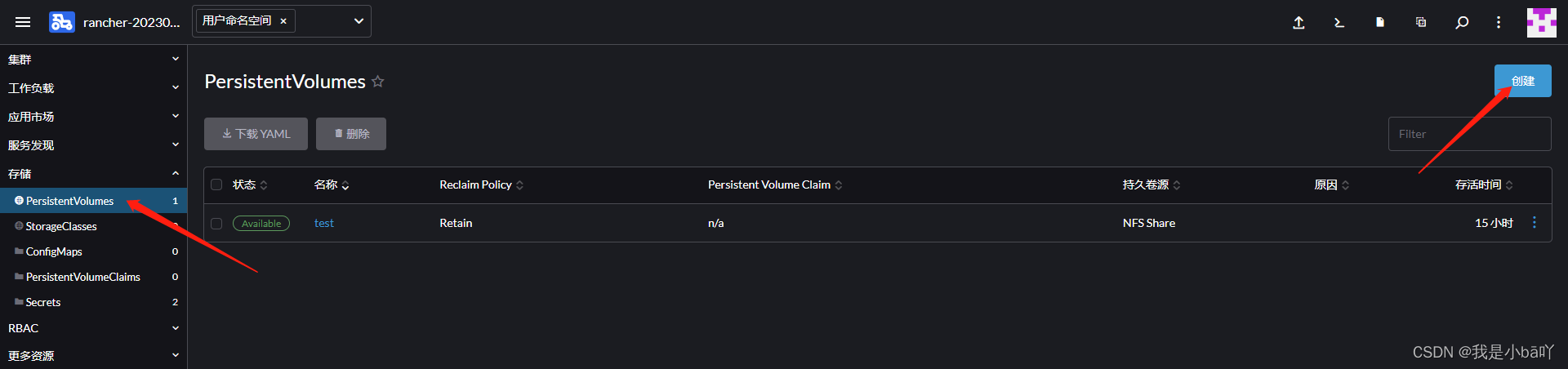Favorite PersistentVolumes with the star icon
The image size is (1568, 369).
378,82
